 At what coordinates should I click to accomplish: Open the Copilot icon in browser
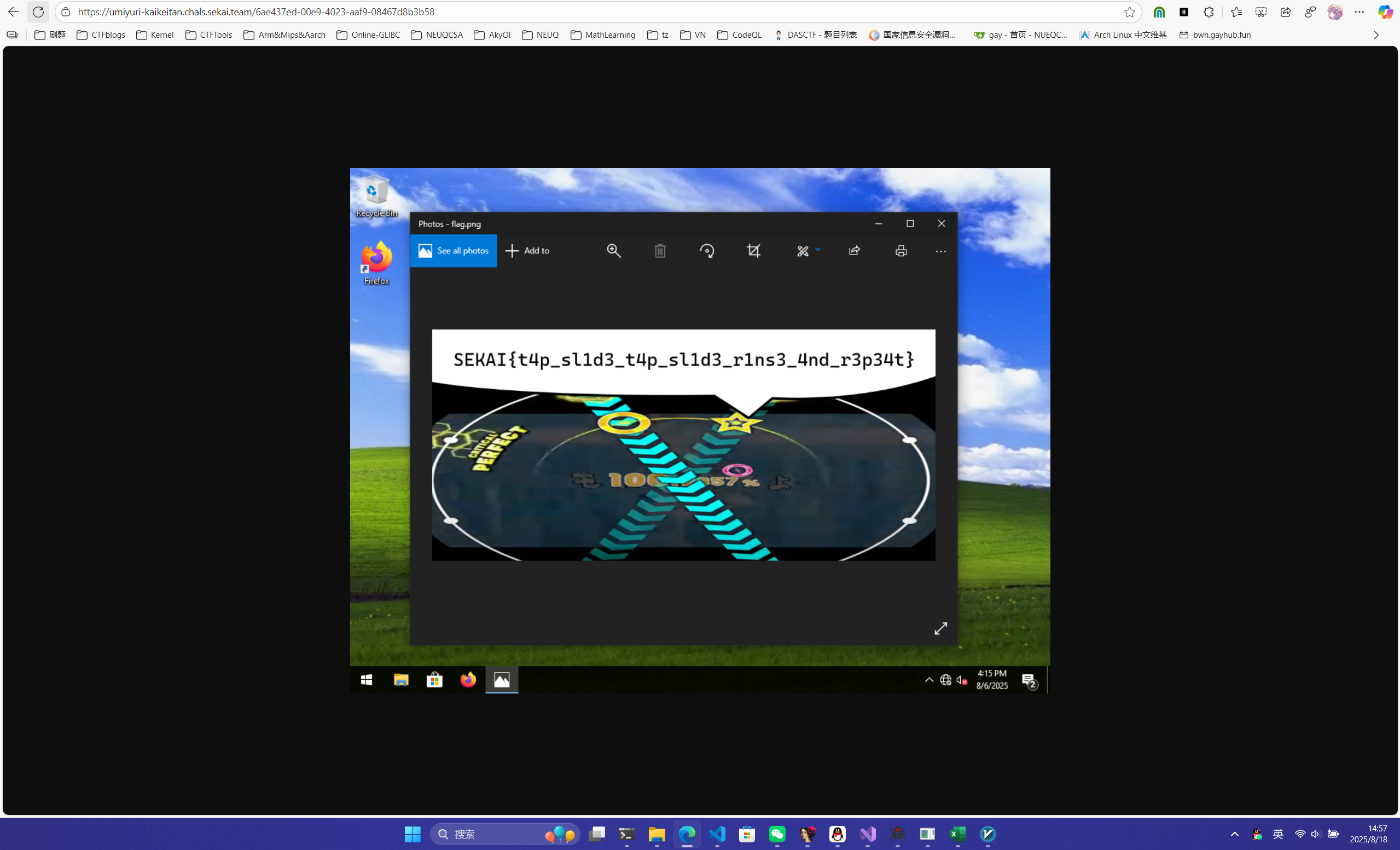tap(1385, 12)
